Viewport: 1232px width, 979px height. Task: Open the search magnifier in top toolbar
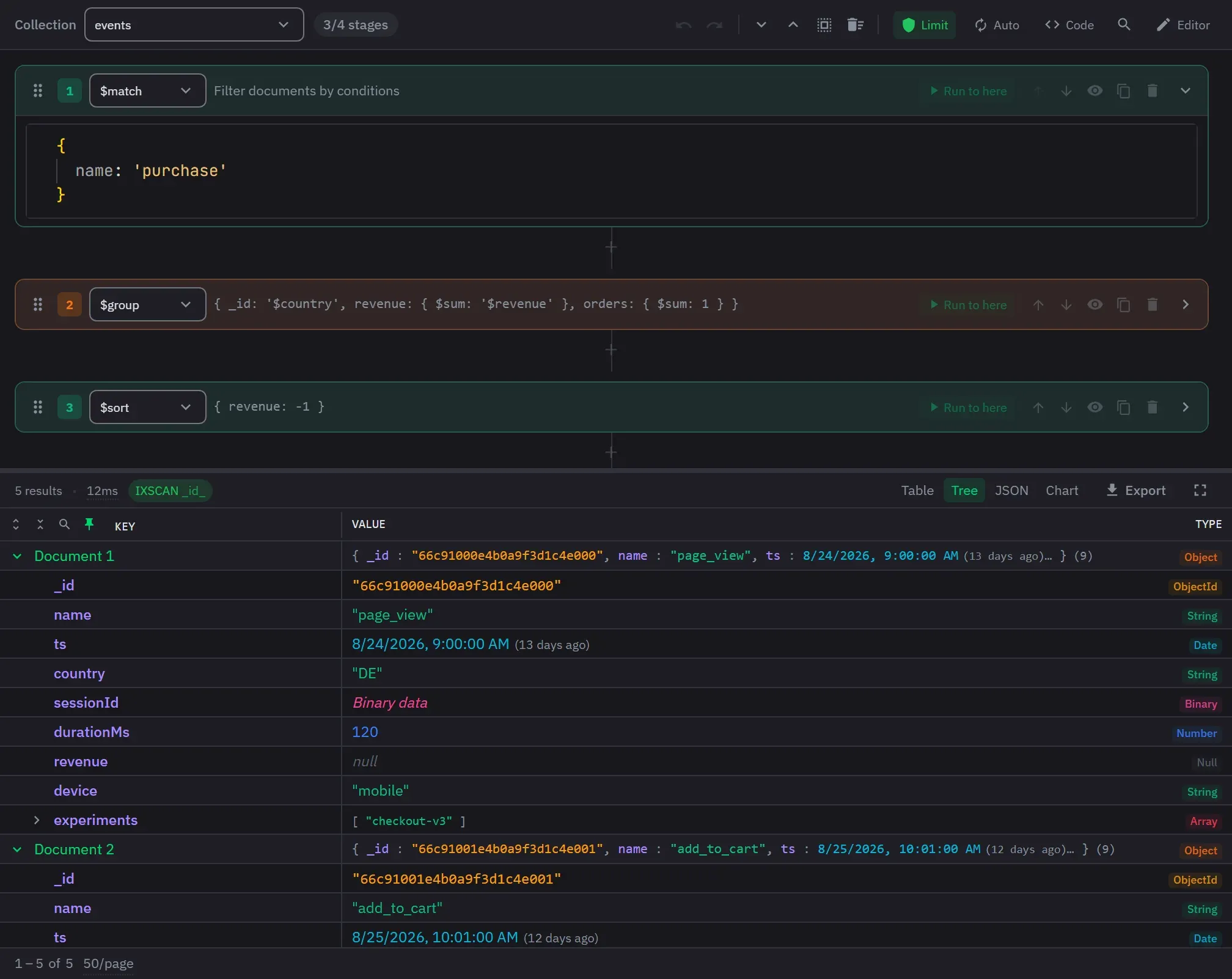point(1123,24)
